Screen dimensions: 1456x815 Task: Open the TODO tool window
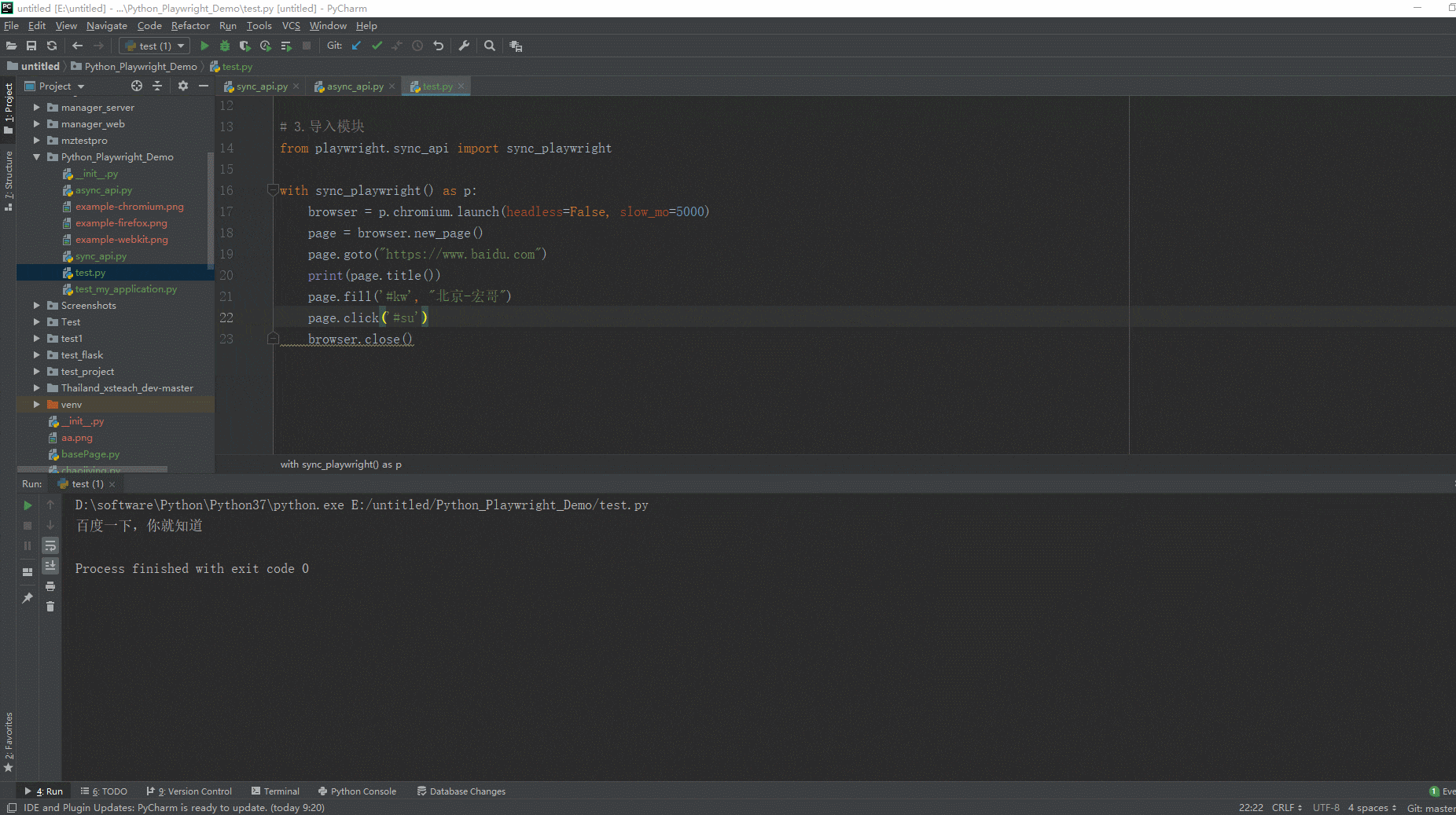[104, 791]
